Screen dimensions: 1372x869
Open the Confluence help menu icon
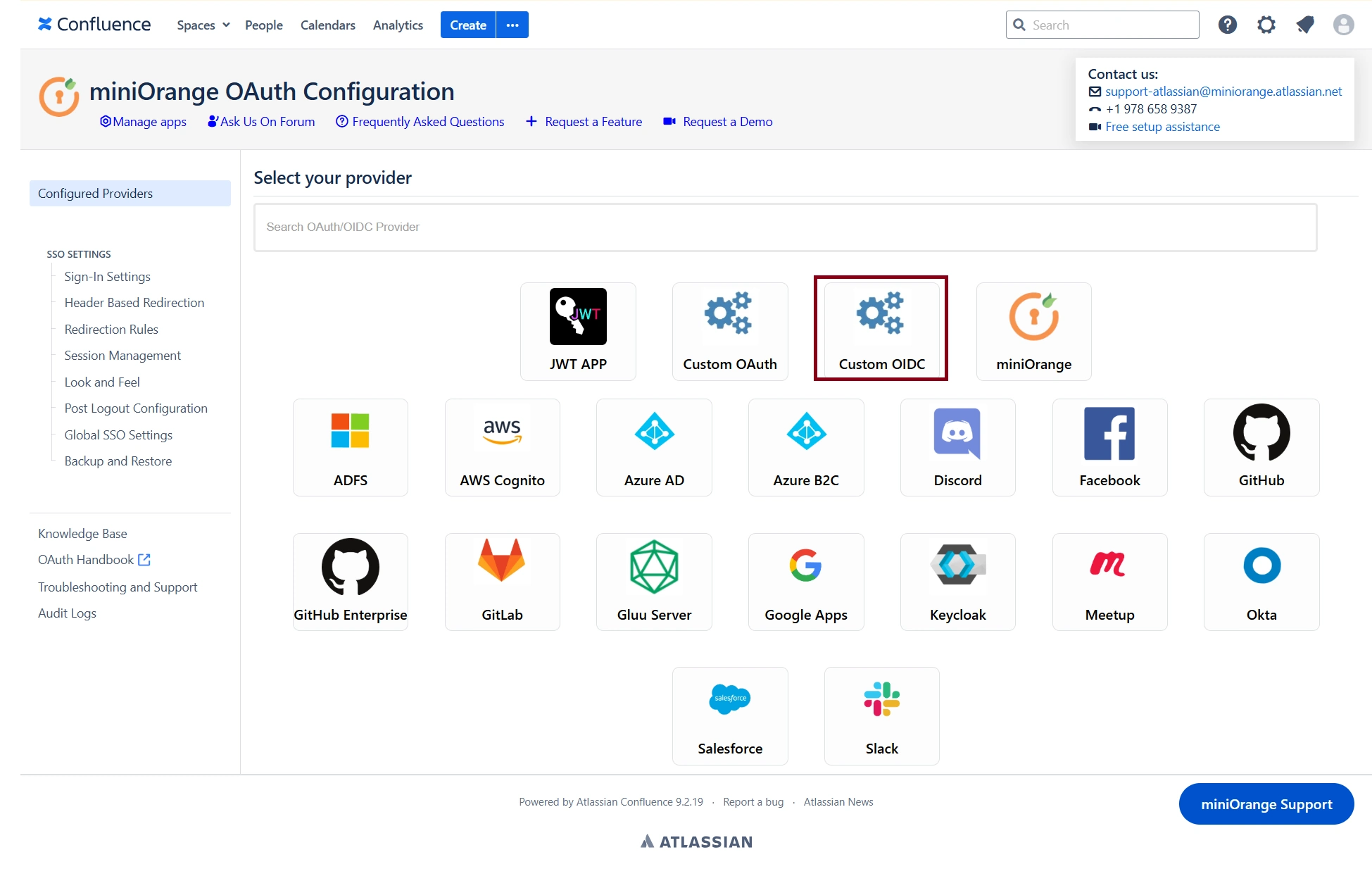click(1228, 25)
